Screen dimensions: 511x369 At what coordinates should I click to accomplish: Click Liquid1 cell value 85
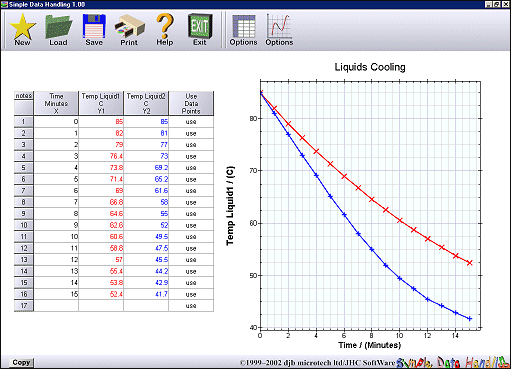coord(101,122)
